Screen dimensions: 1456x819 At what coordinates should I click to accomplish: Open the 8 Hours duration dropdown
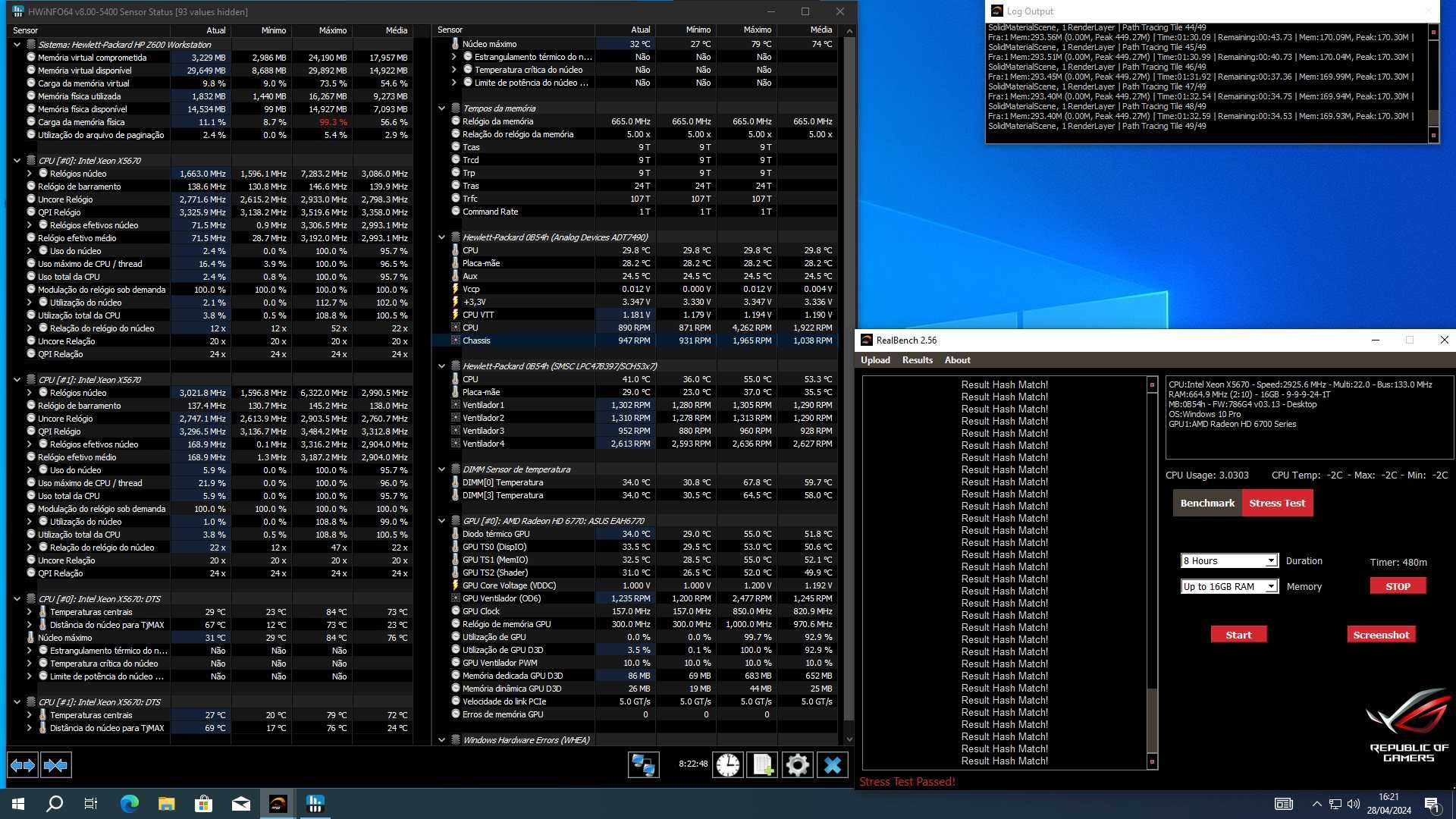[x=1229, y=561]
